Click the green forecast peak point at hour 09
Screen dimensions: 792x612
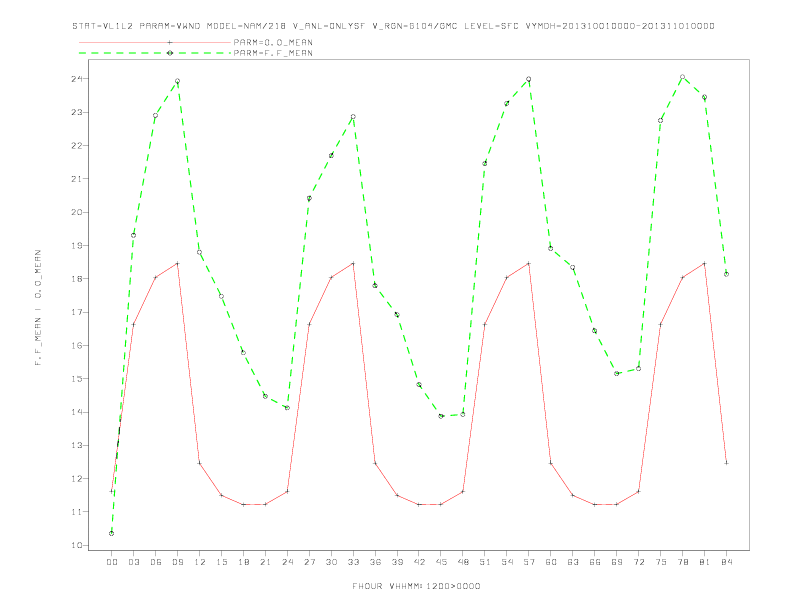coord(177,81)
